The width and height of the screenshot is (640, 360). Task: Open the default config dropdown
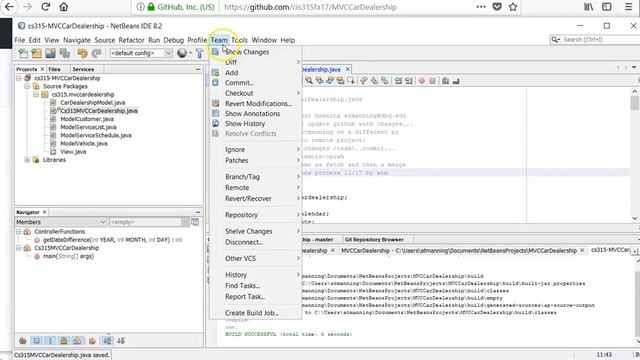coord(141,53)
